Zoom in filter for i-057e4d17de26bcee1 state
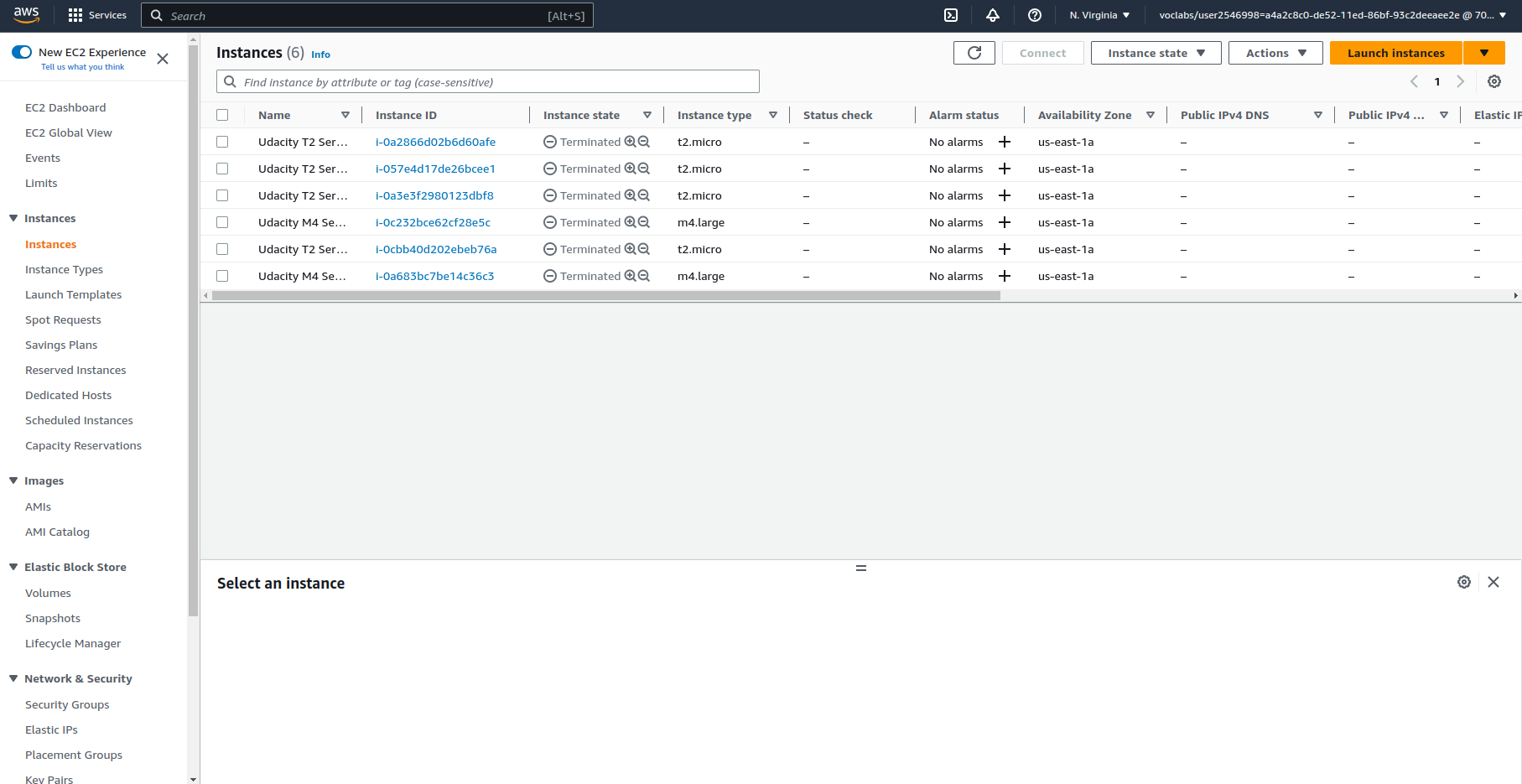Image resolution: width=1522 pixels, height=784 pixels. point(630,169)
